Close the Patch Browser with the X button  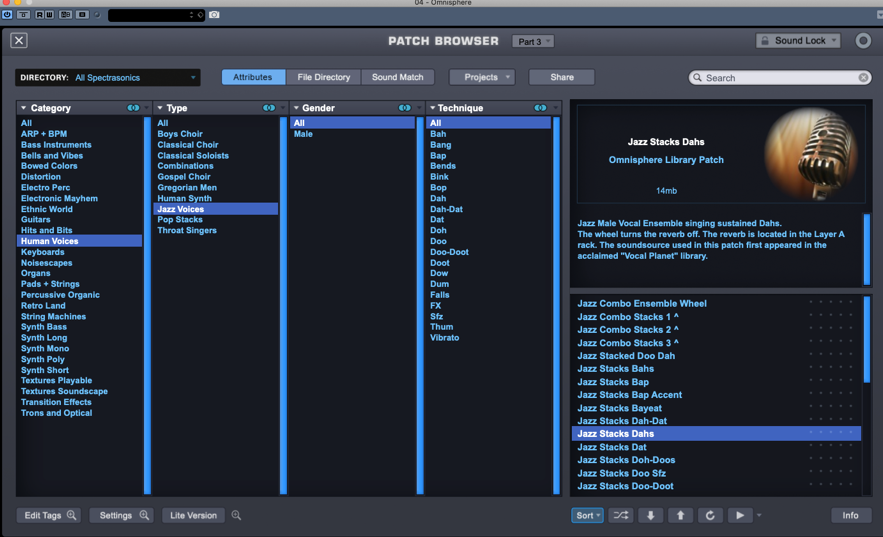19,40
